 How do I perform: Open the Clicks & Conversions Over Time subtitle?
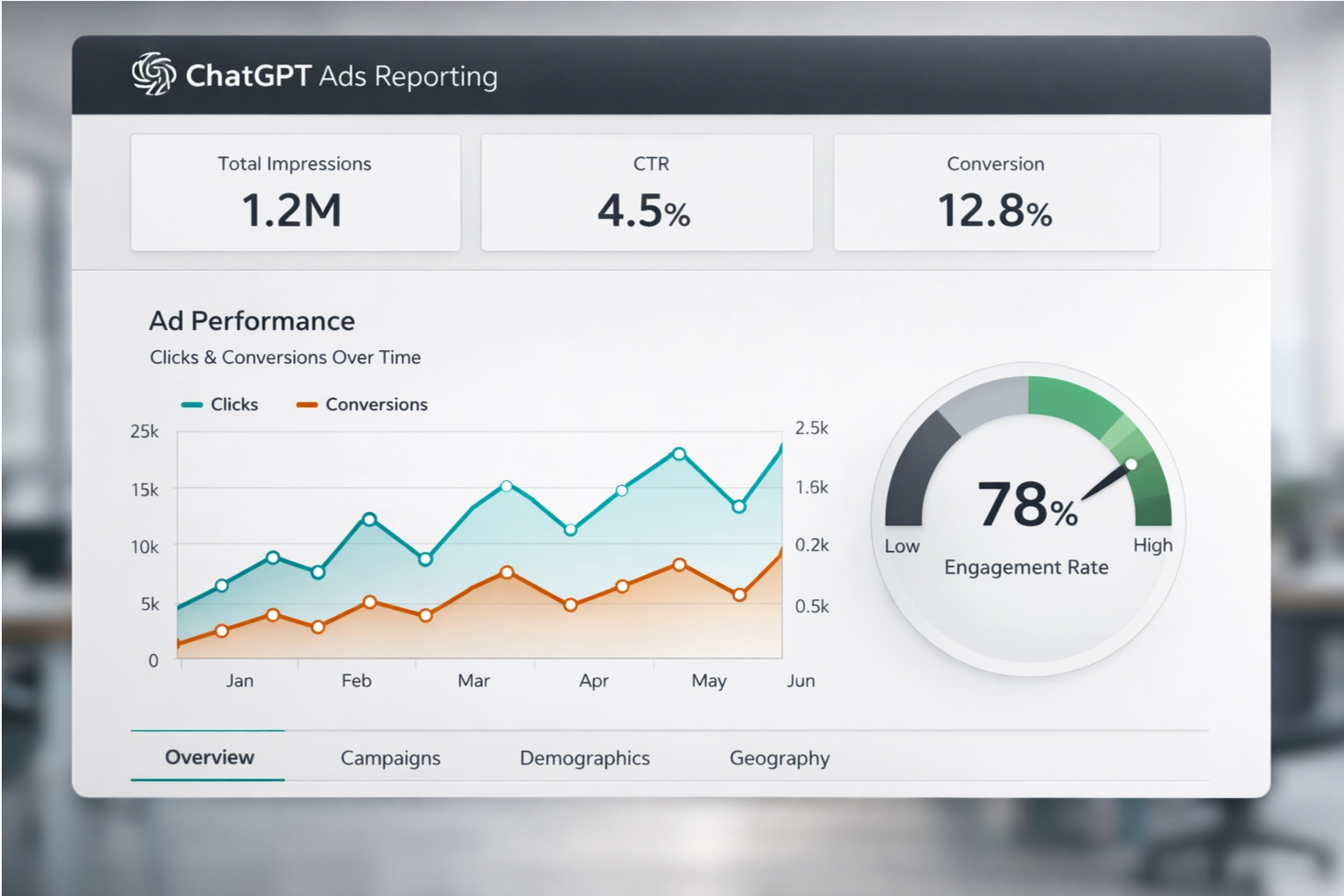point(284,357)
